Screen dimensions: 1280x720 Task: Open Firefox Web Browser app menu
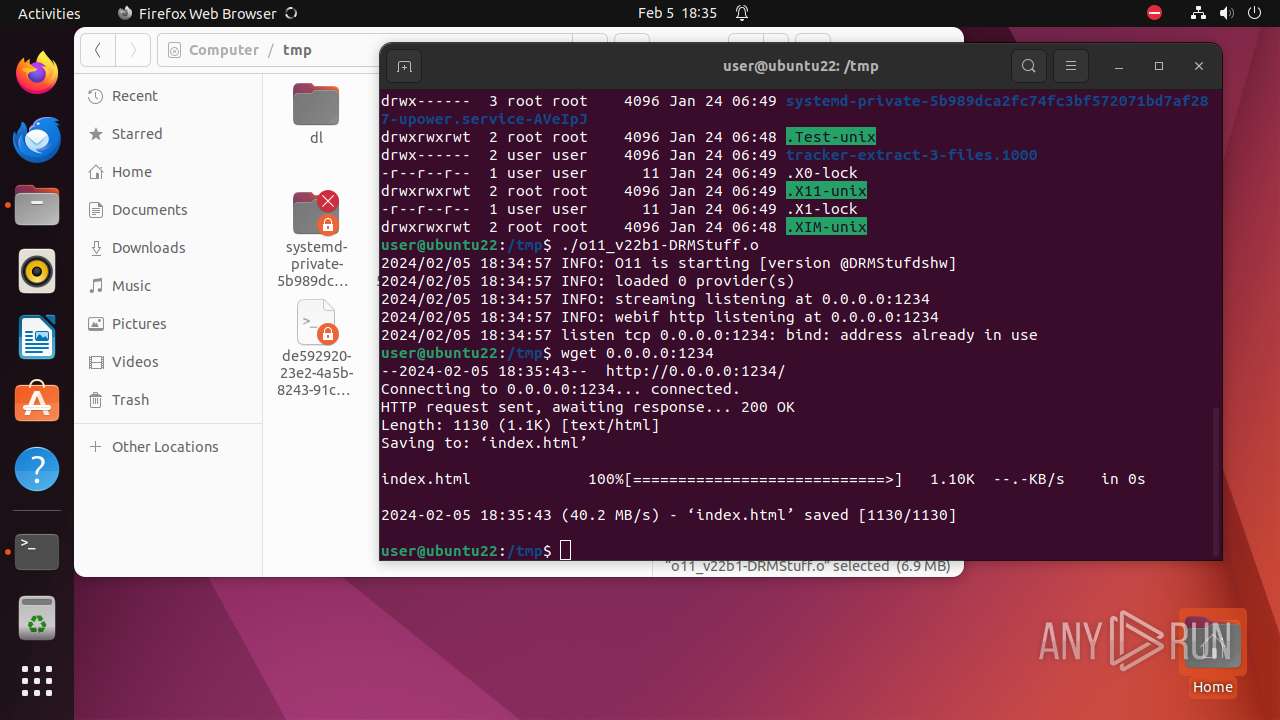[x=207, y=13]
